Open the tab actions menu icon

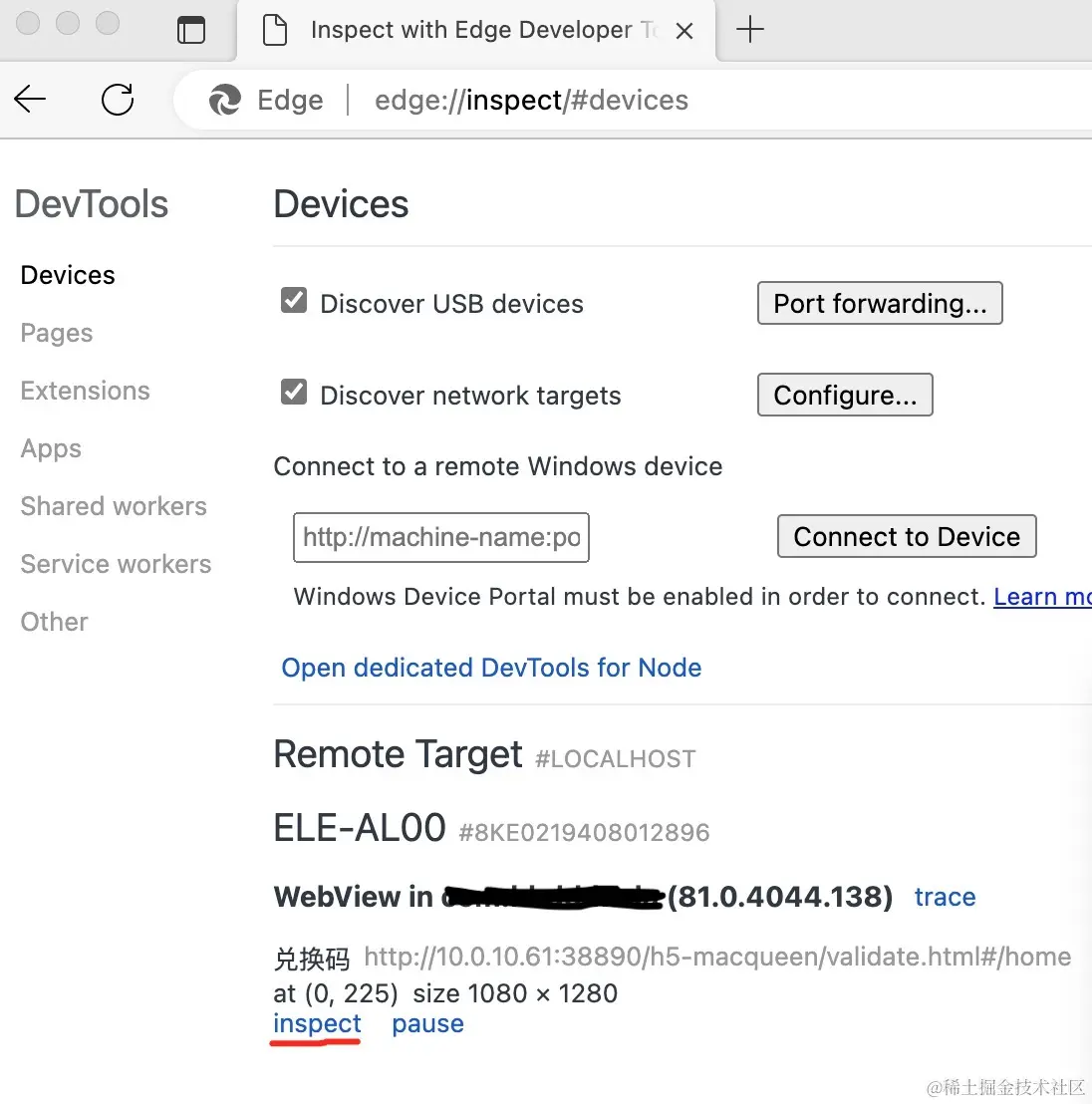pyautogui.click(x=190, y=30)
